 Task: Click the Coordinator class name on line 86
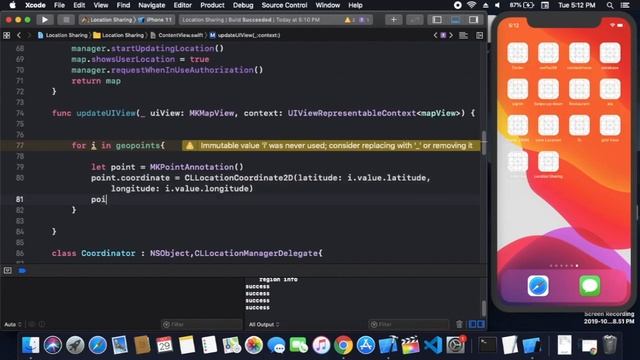(108, 253)
